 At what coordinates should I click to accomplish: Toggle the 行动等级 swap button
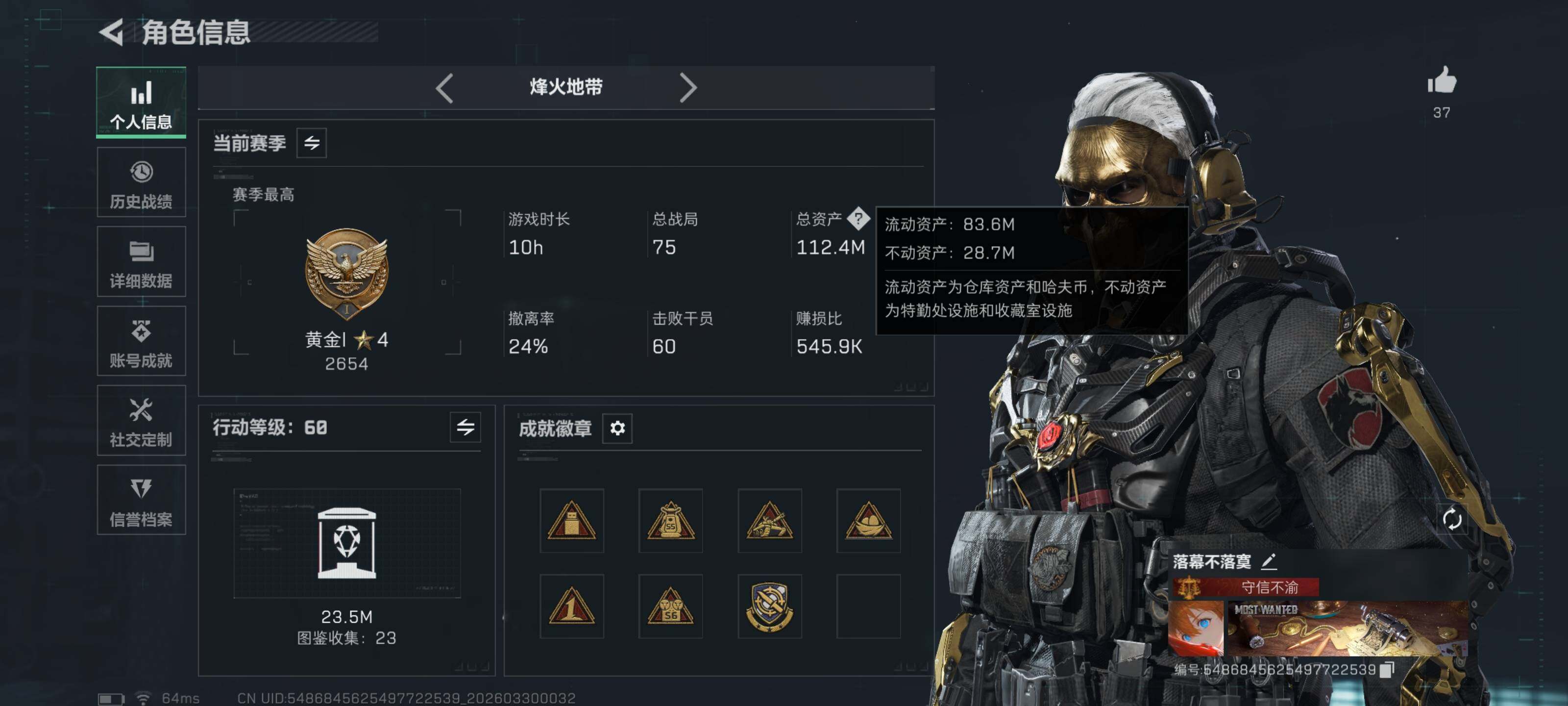[x=465, y=427]
